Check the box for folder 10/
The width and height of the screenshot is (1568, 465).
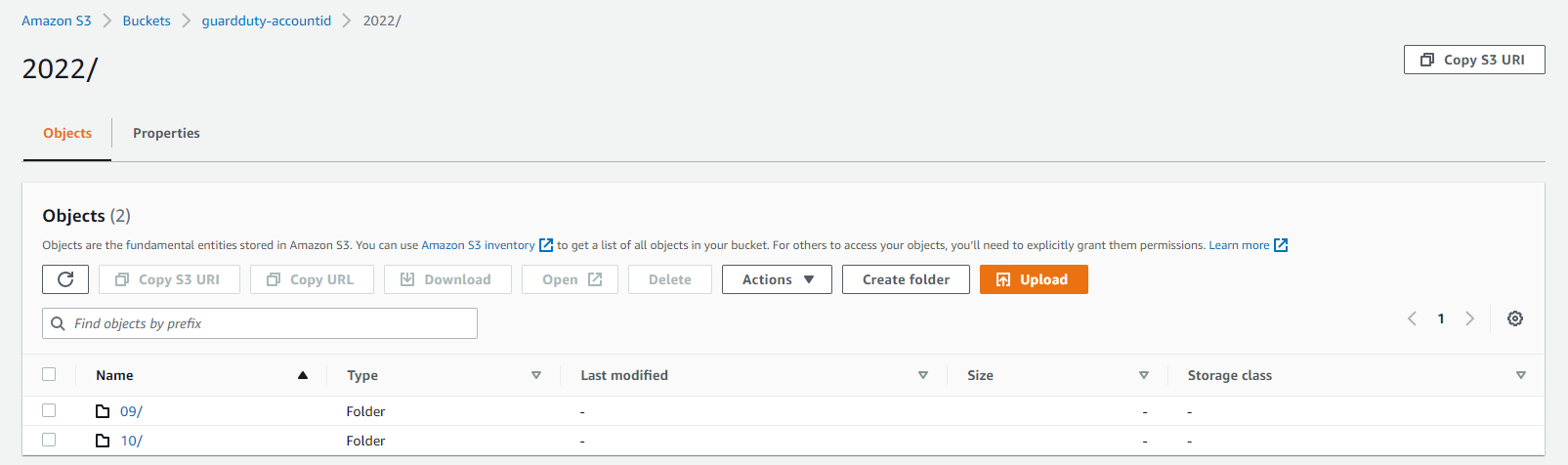coord(49,441)
